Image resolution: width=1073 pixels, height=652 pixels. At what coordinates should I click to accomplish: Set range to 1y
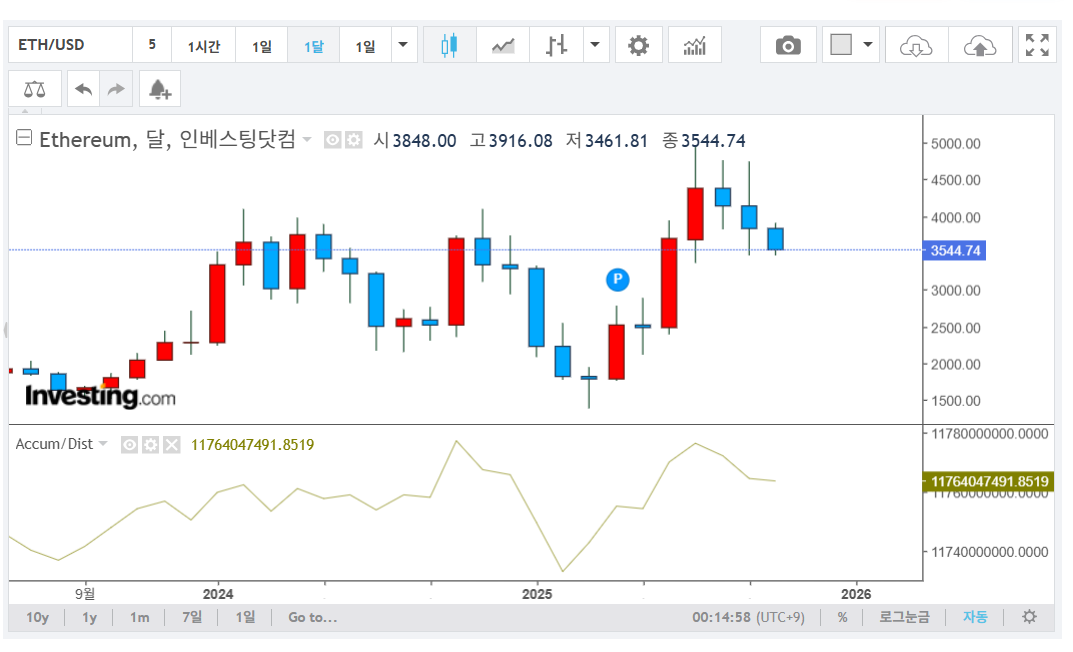[90, 617]
